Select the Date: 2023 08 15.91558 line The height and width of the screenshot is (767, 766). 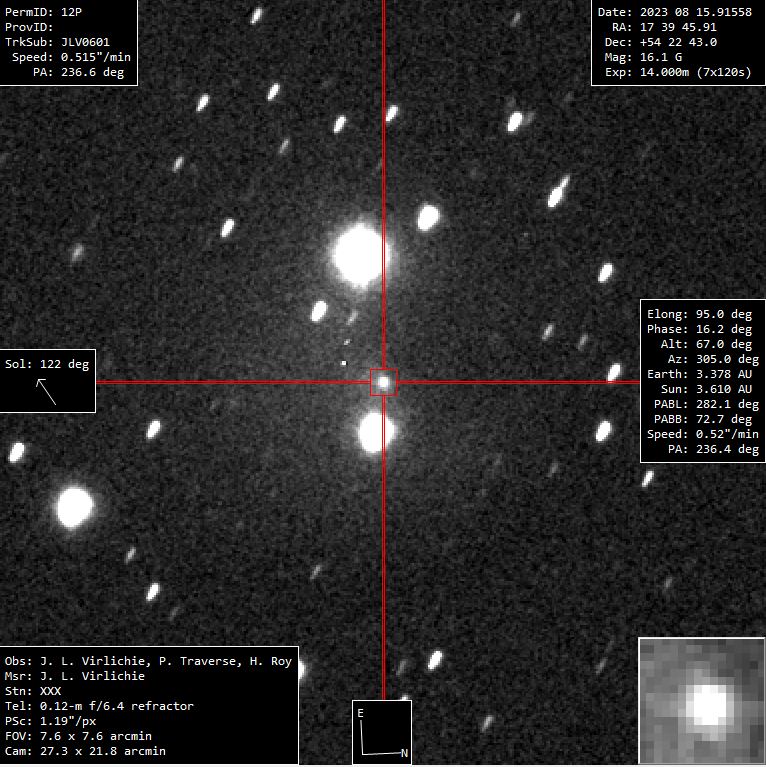click(675, 12)
